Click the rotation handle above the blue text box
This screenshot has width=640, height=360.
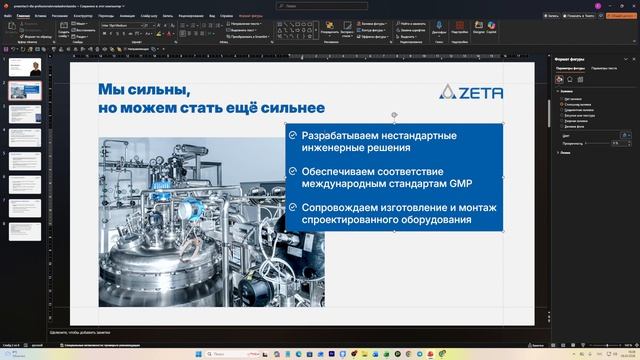pyautogui.click(x=394, y=115)
